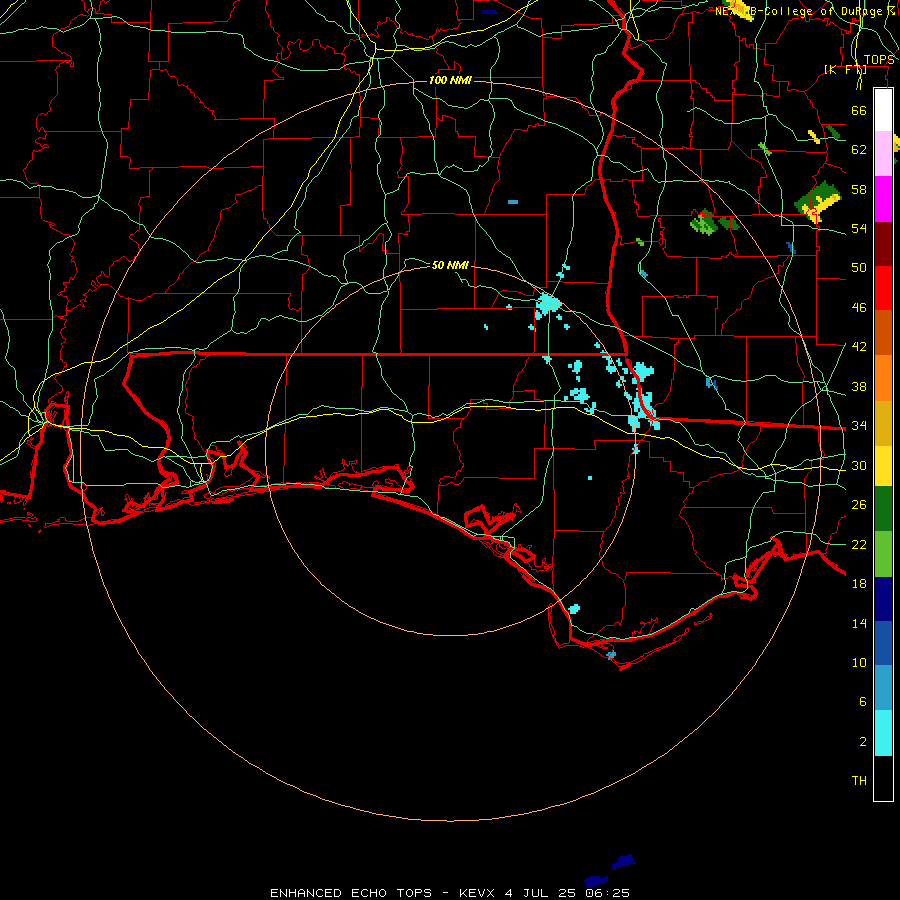Click the 10 legend value
The image size is (900, 900).
click(x=859, y=662)
